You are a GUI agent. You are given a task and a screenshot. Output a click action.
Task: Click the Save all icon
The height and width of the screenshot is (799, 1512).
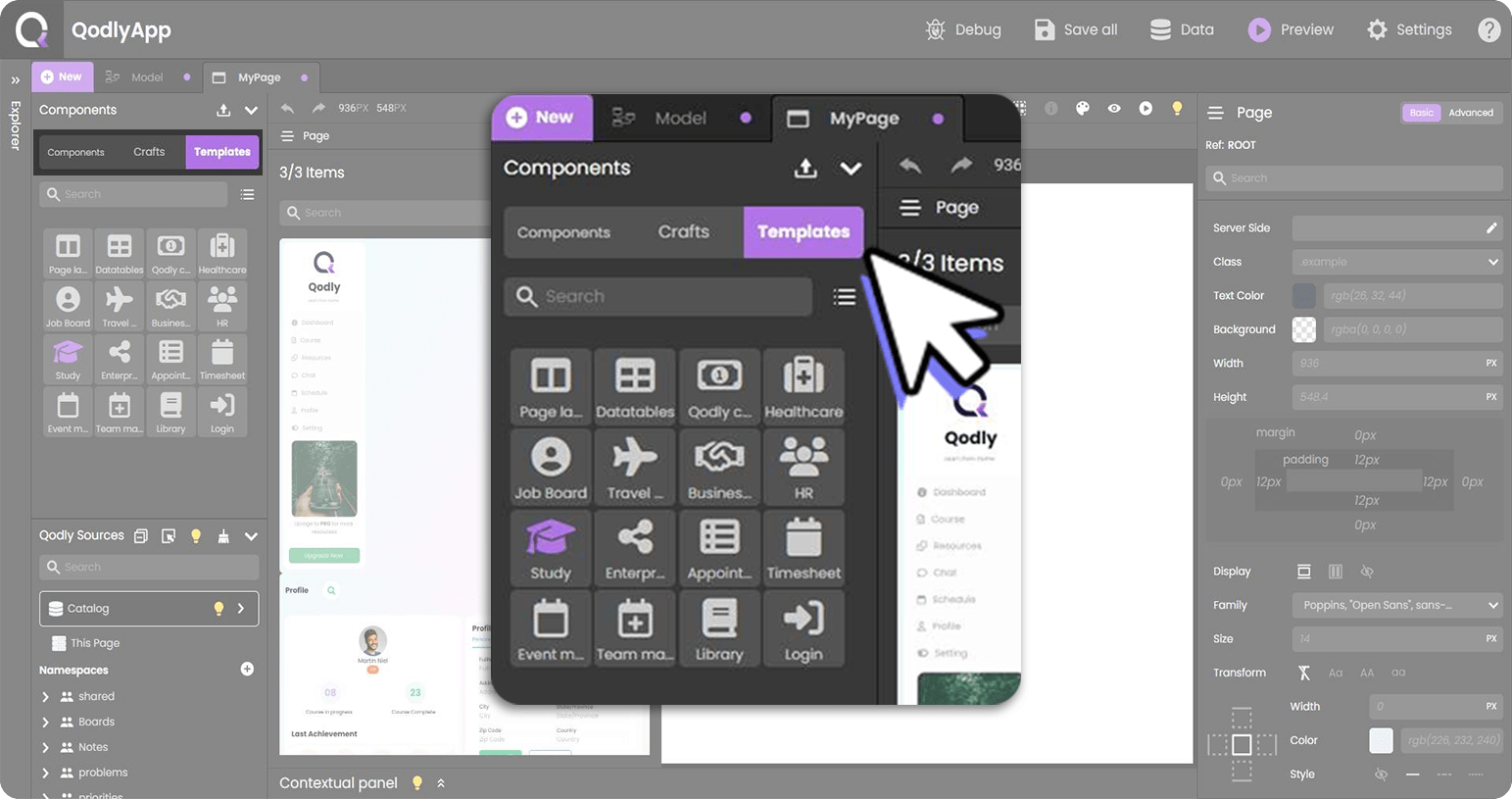click(1045, 29)
